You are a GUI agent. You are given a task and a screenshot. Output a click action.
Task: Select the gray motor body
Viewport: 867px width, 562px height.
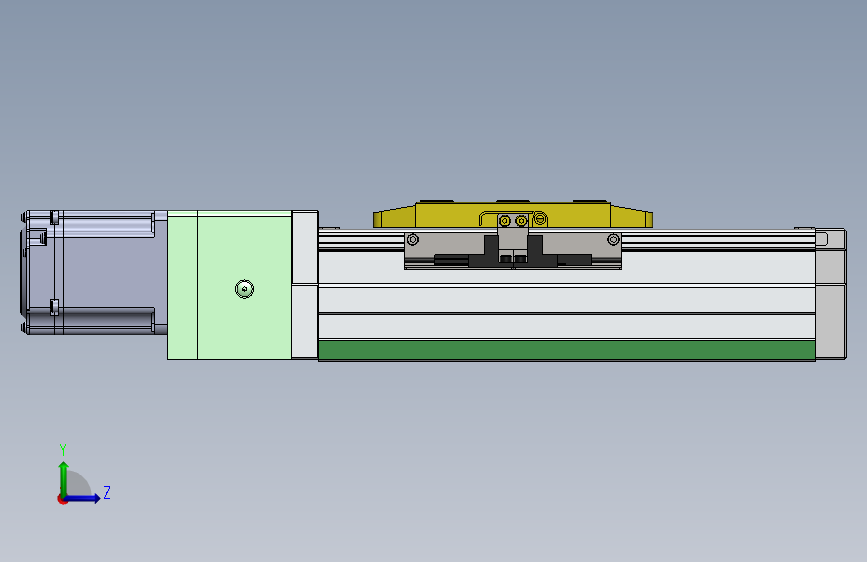click(x=94, y=272)
